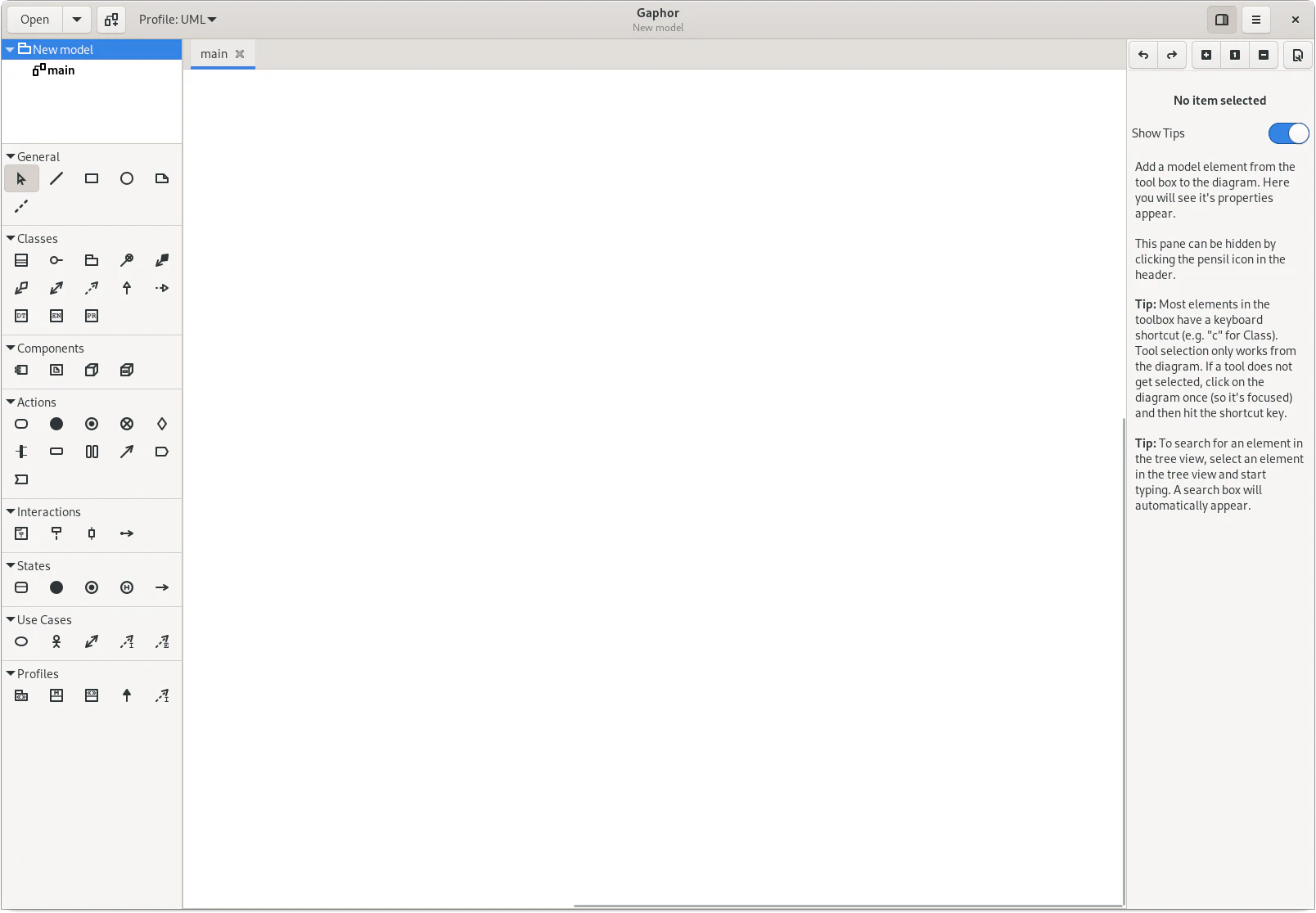Select the Actor tool in Use Cases

(x=56, y=641)
